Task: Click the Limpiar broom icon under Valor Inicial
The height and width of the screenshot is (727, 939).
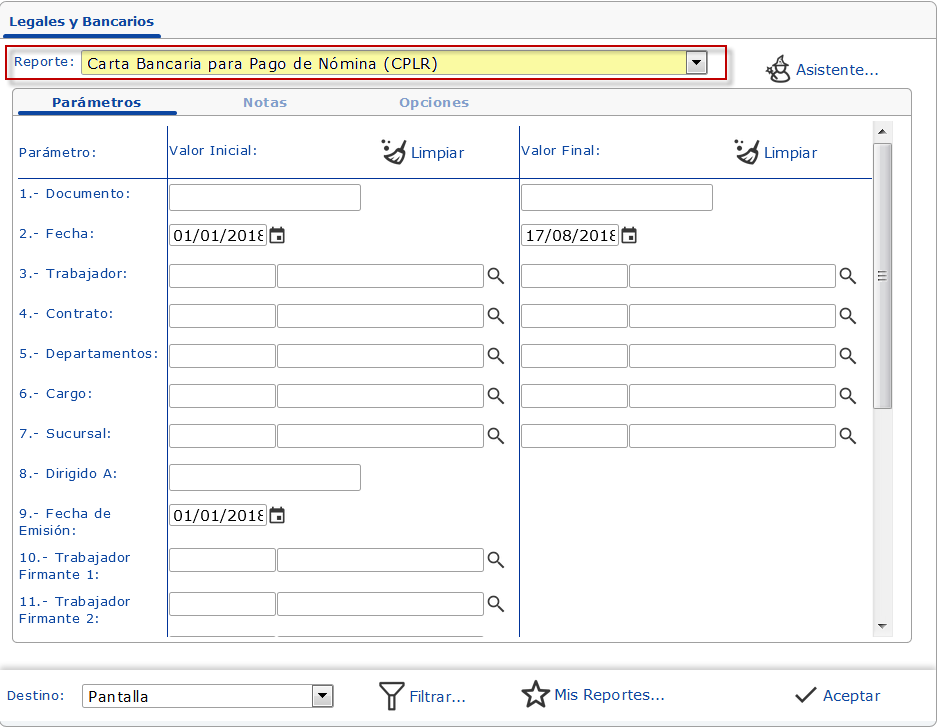Action: pos(394,152)
